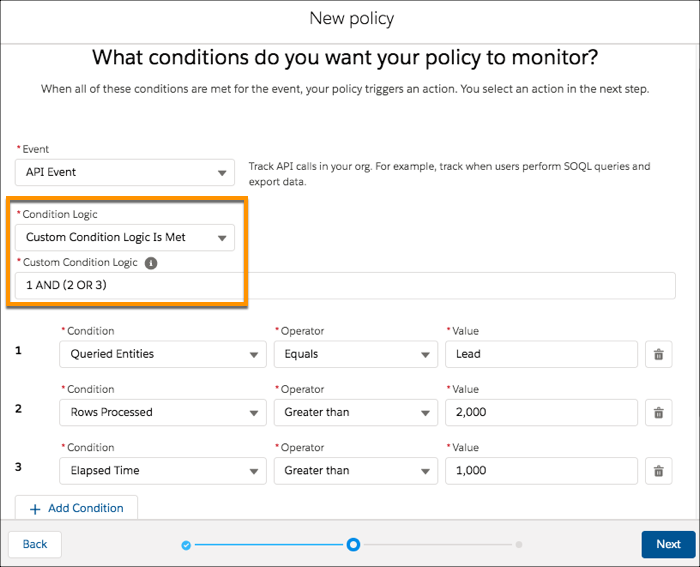This screenshot has width=700, height=567.
Task: Click the third step progress marker
Action: (519, 545)
